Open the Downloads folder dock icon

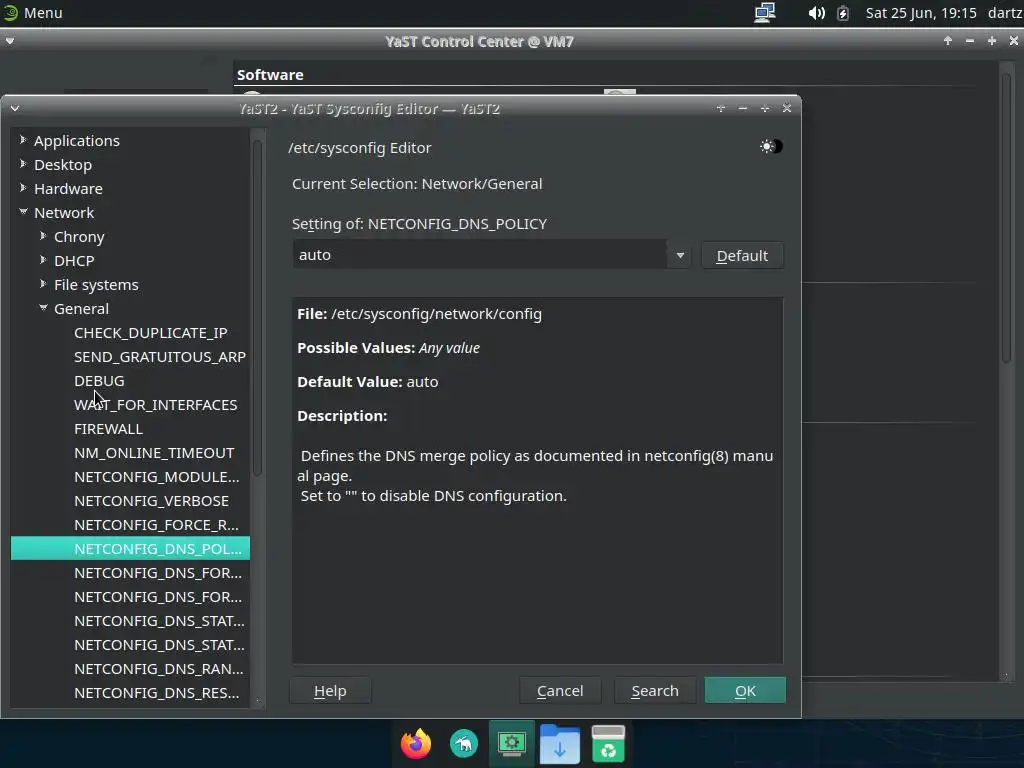[560, 744]
